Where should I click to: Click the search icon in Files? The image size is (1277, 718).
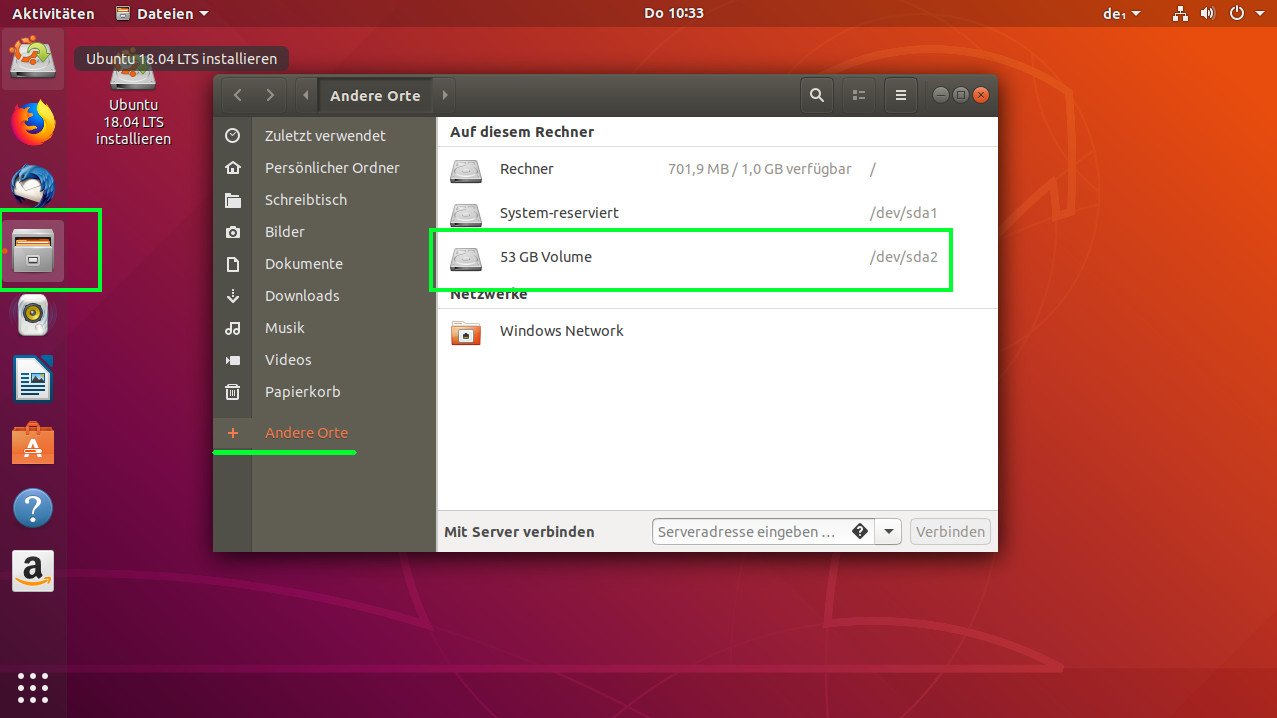(817, 95)
